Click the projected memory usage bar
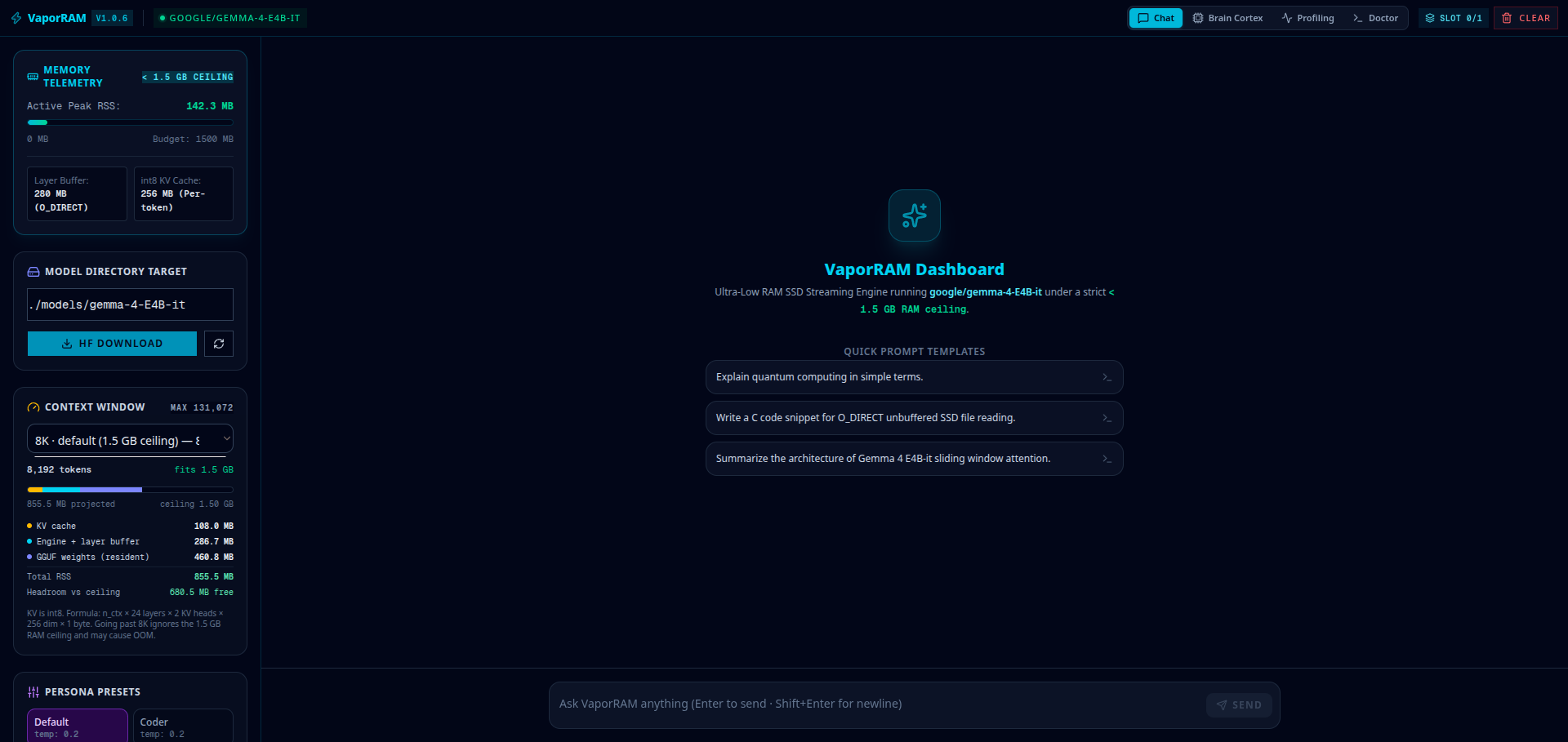Screen dimensions: 1568x742 click(x=130, y=490)
